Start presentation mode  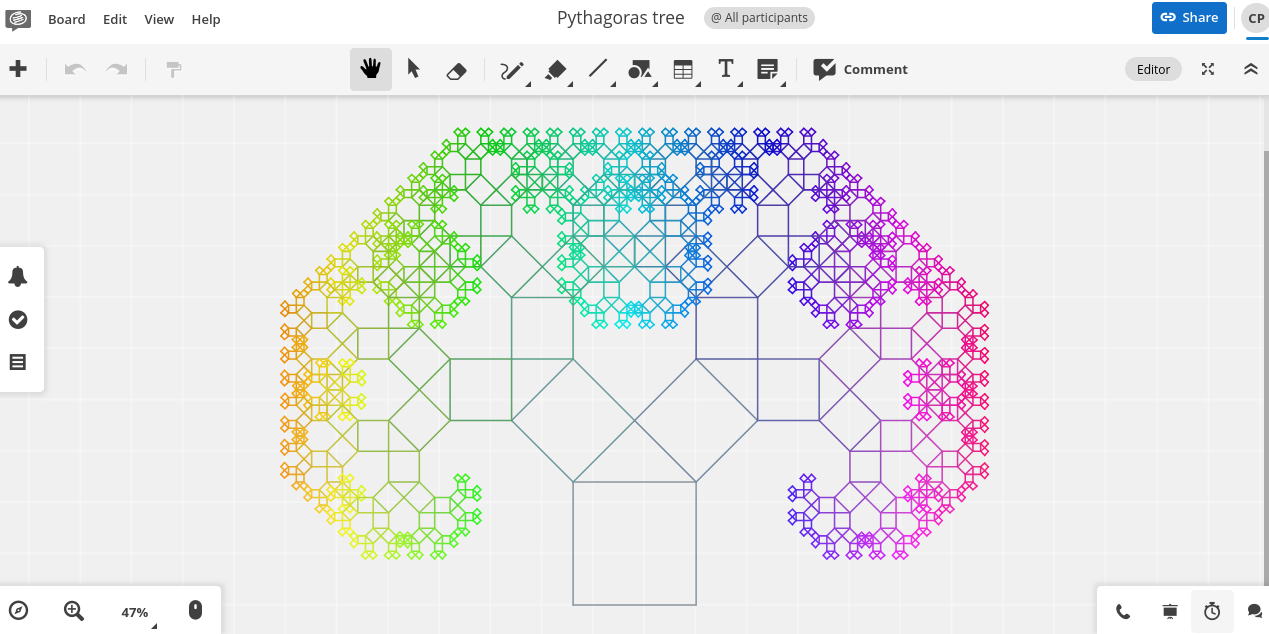(x=1169, y=611)
